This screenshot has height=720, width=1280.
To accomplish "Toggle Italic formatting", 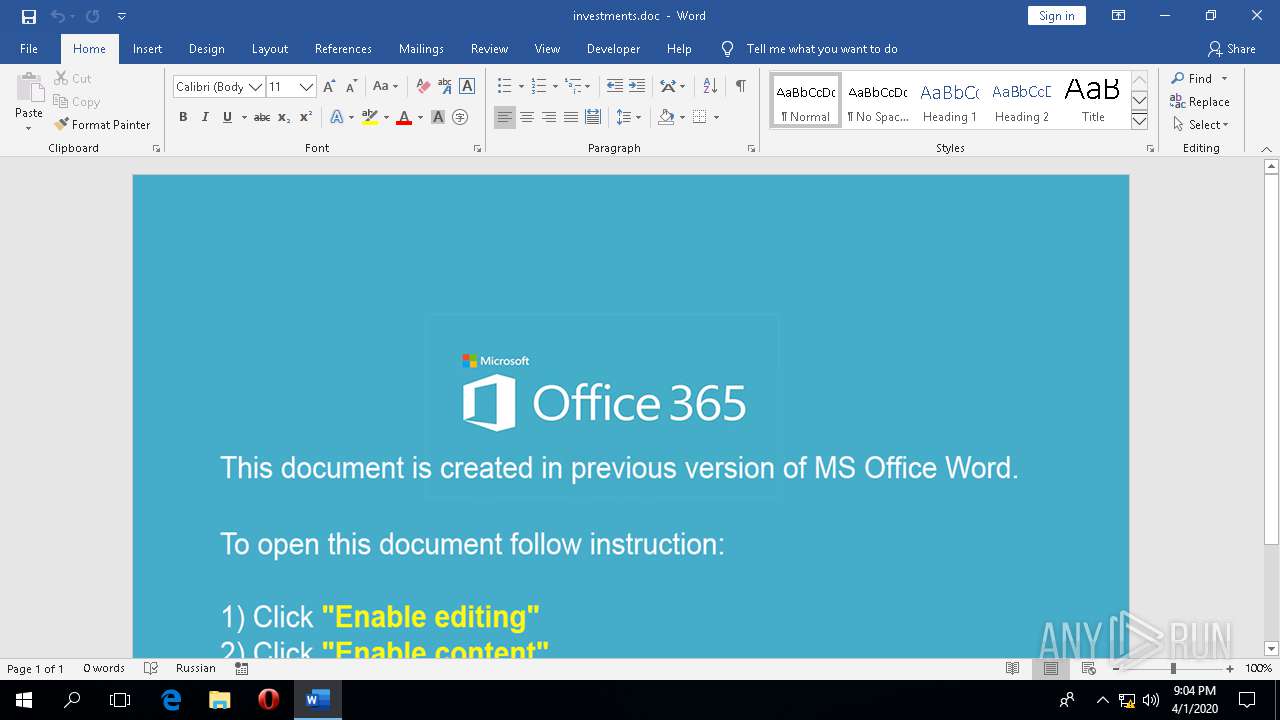I will [x=205, y=117].
